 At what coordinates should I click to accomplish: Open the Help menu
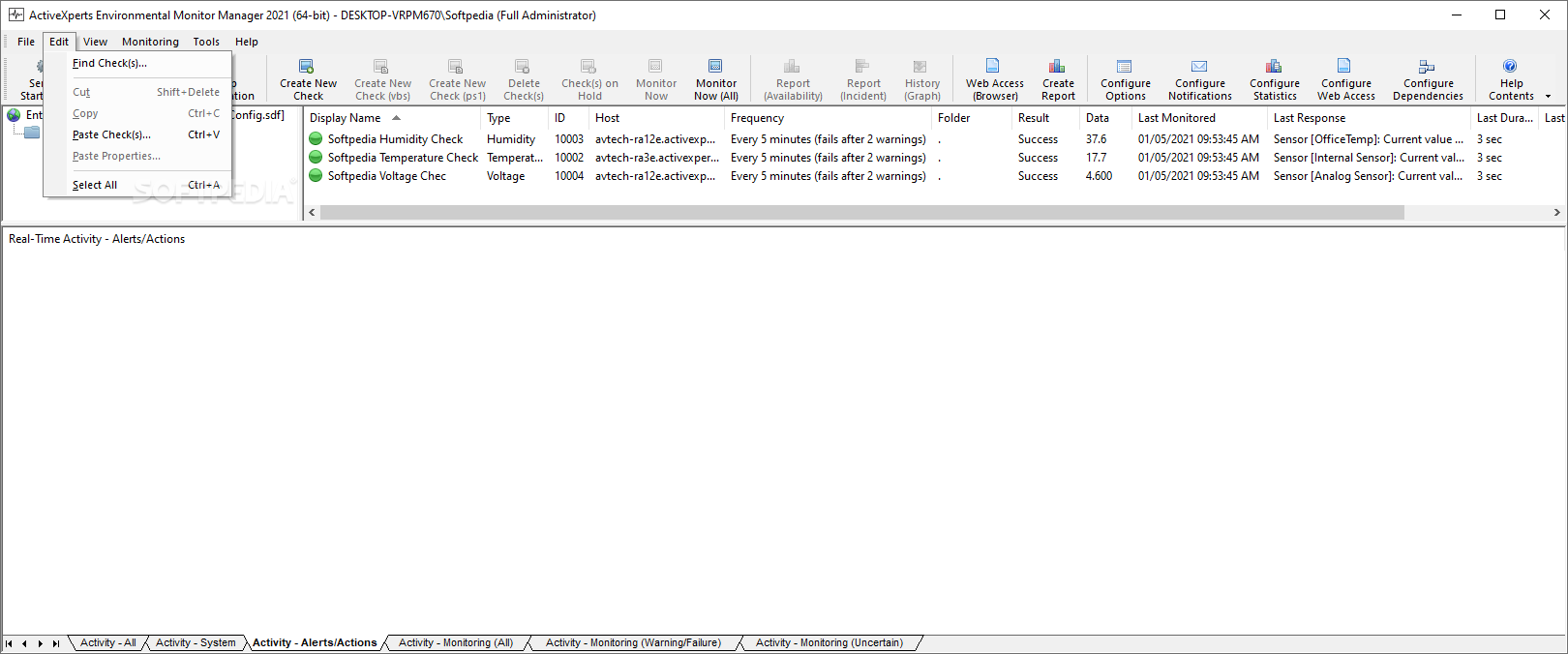point(247,42)
